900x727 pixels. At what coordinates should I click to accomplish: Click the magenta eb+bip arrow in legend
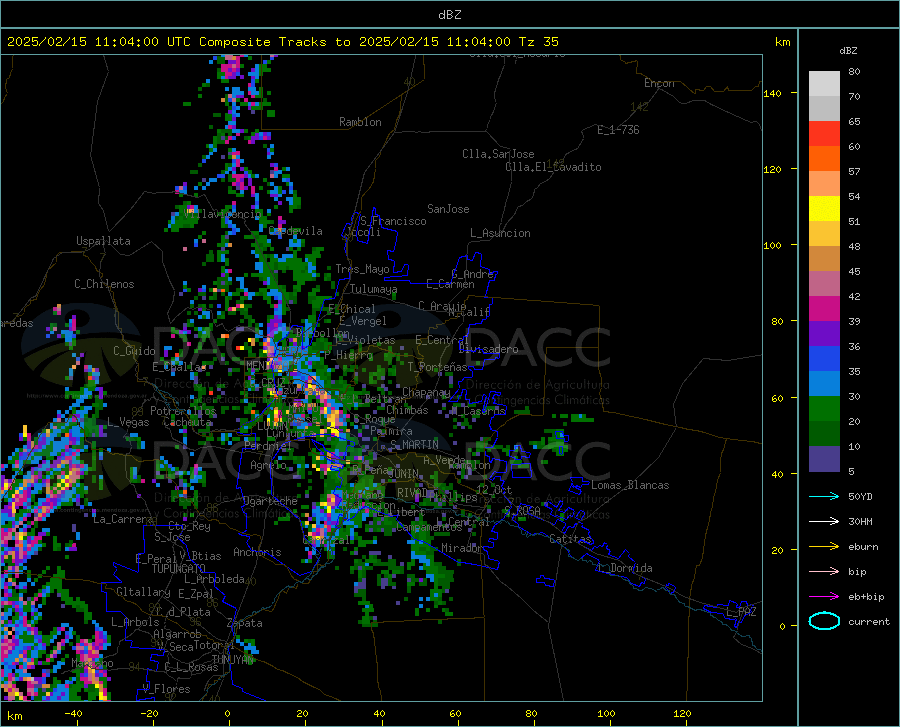tap(824, 597)
